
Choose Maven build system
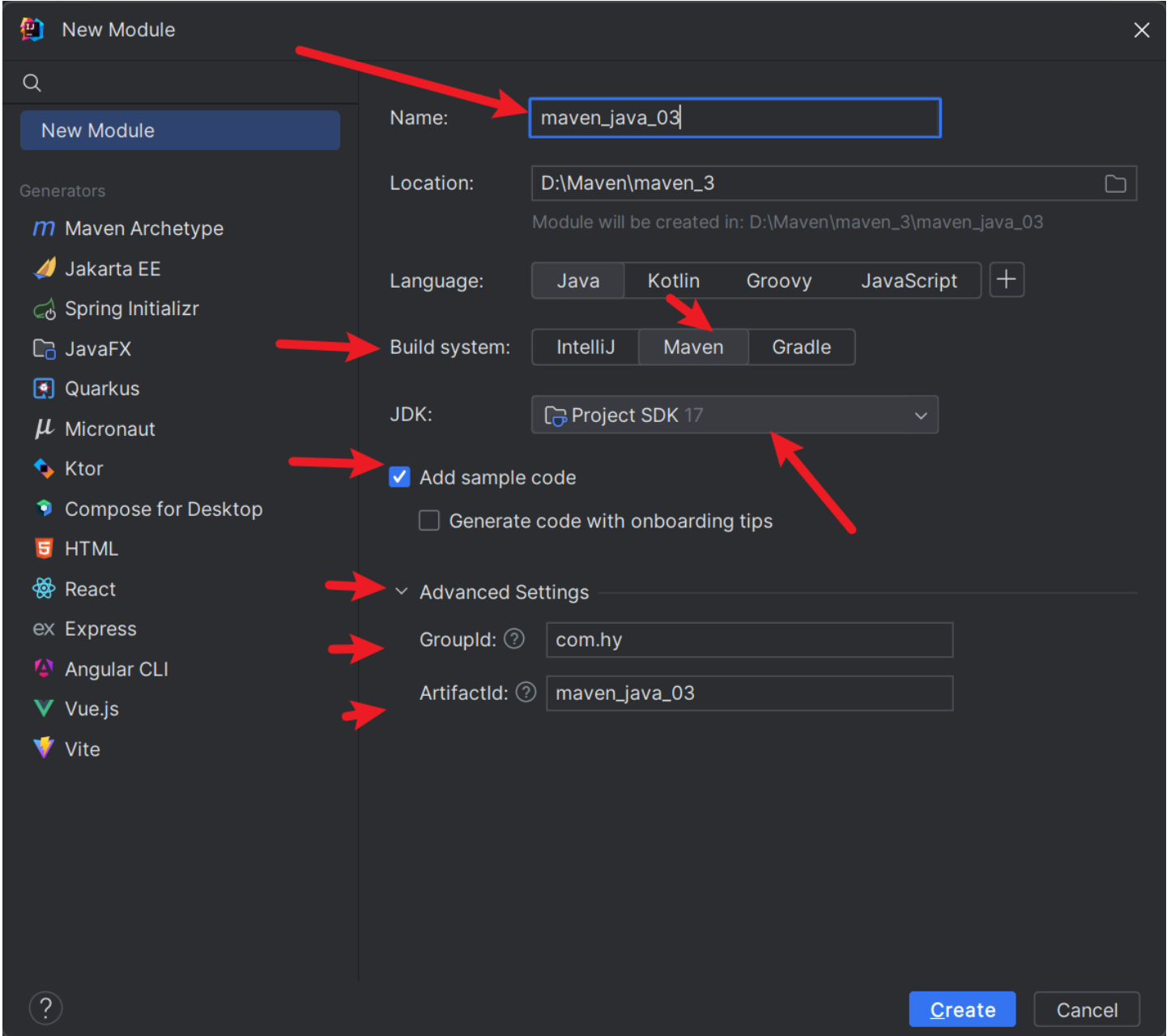pos(693,347)
